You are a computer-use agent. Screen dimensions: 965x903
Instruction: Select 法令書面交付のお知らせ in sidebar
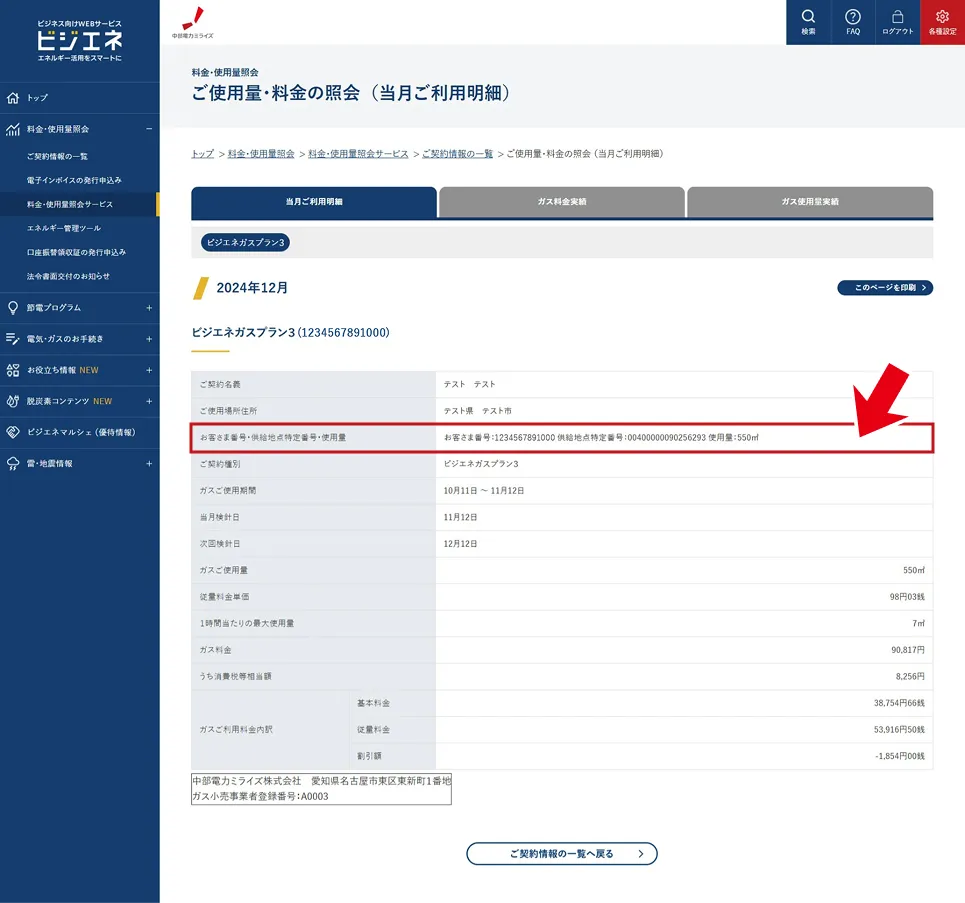coord(68,276)
